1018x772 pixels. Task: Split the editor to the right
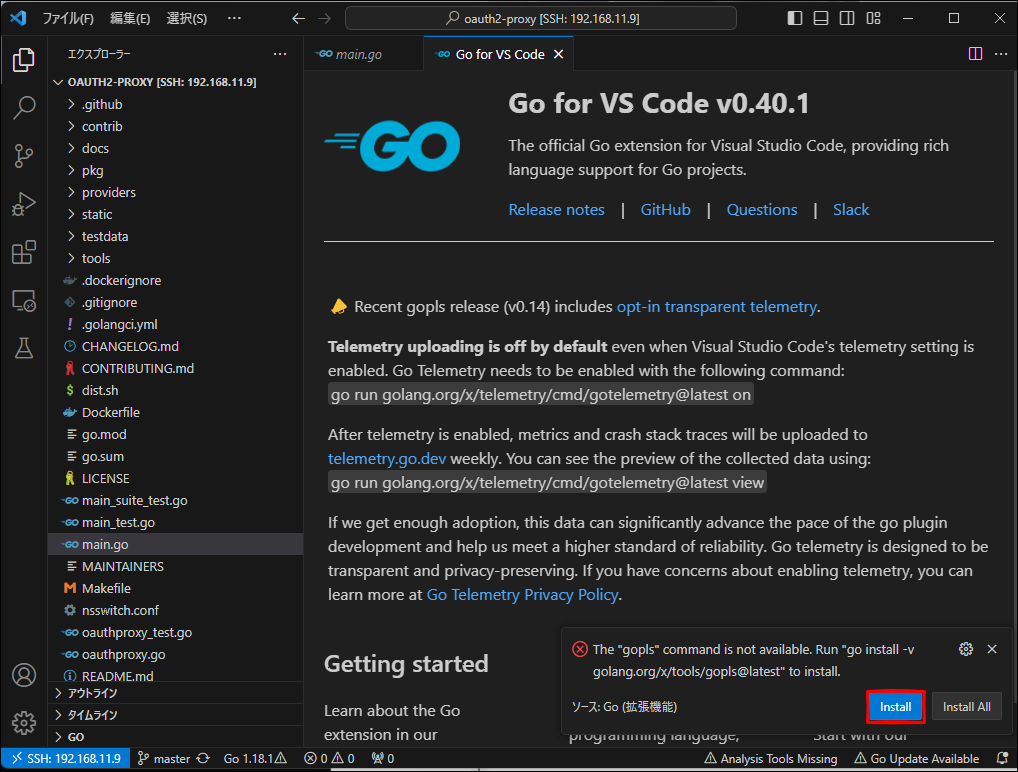click(975, 54)
